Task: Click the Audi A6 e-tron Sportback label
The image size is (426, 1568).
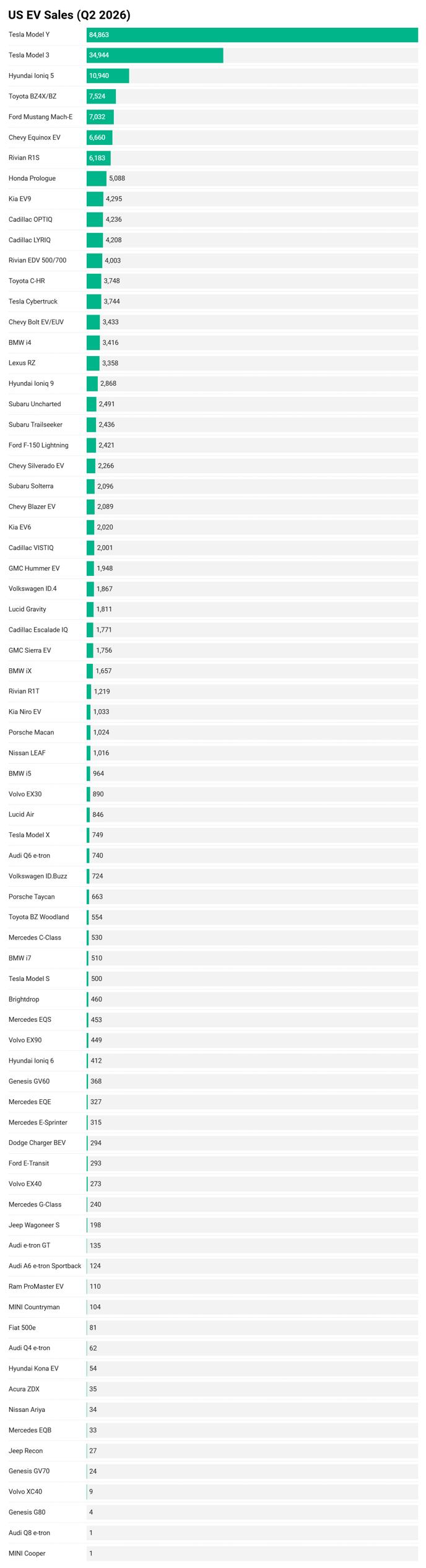Action: (x=45, y=1266)
